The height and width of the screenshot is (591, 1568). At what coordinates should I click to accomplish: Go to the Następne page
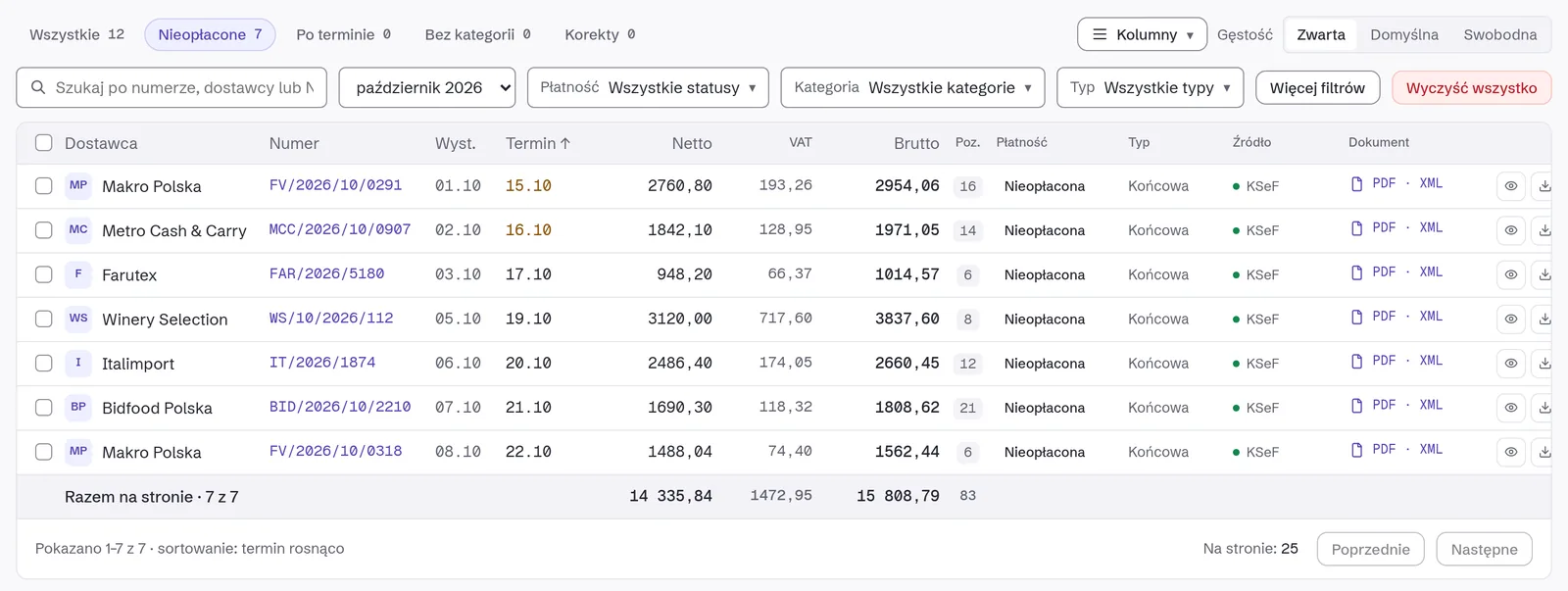pyautogui.click(x=1484, y=549)
